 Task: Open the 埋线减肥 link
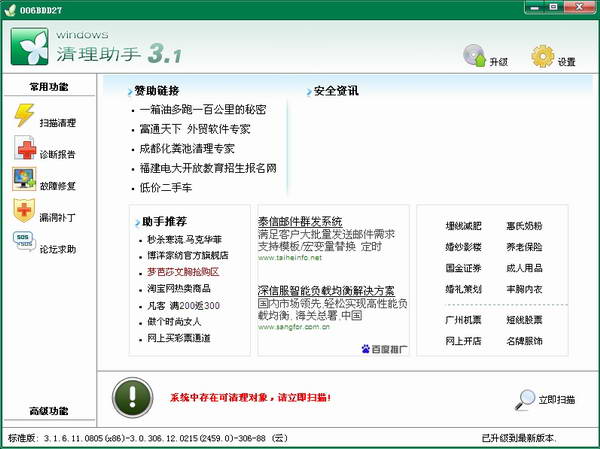click(463, 226)
